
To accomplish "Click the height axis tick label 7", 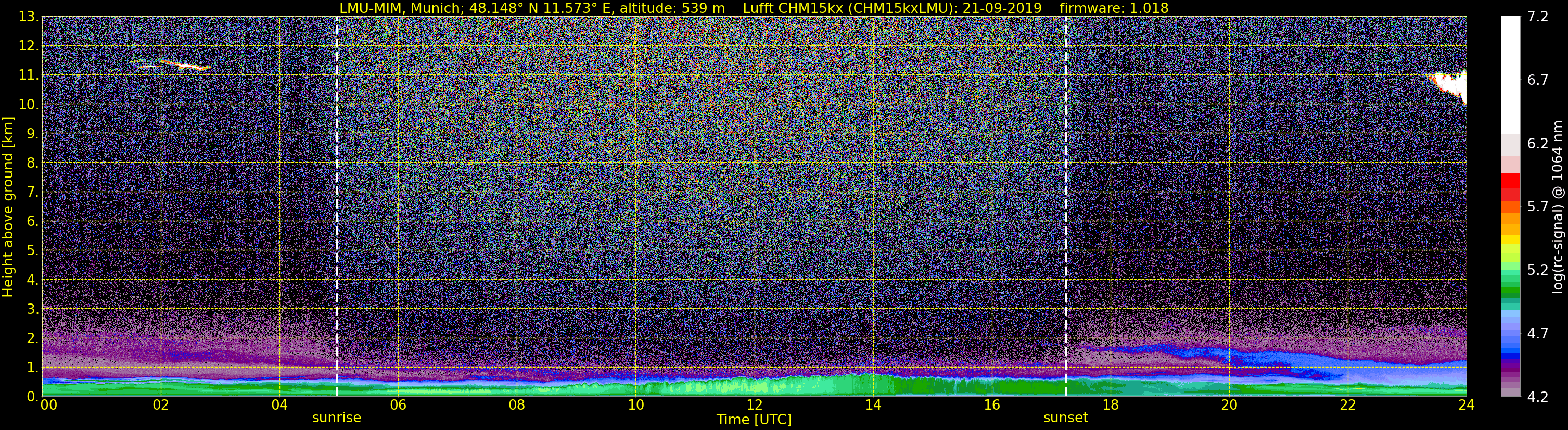I will coord(33,192).
